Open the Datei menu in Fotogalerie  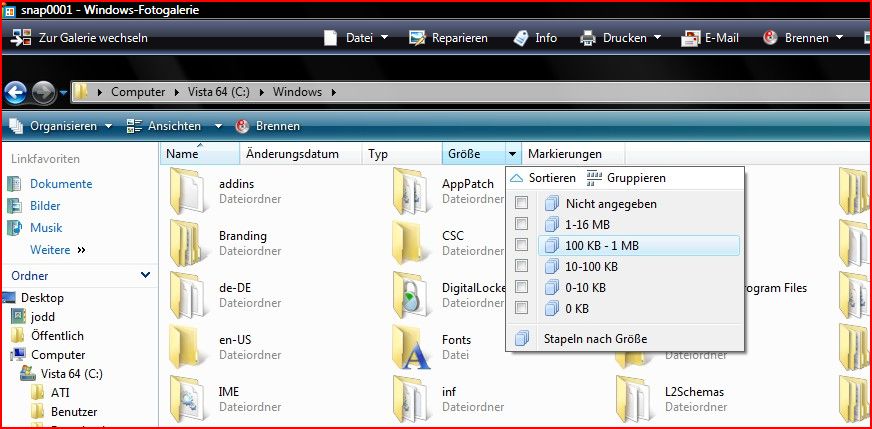[x=359, y=38]
